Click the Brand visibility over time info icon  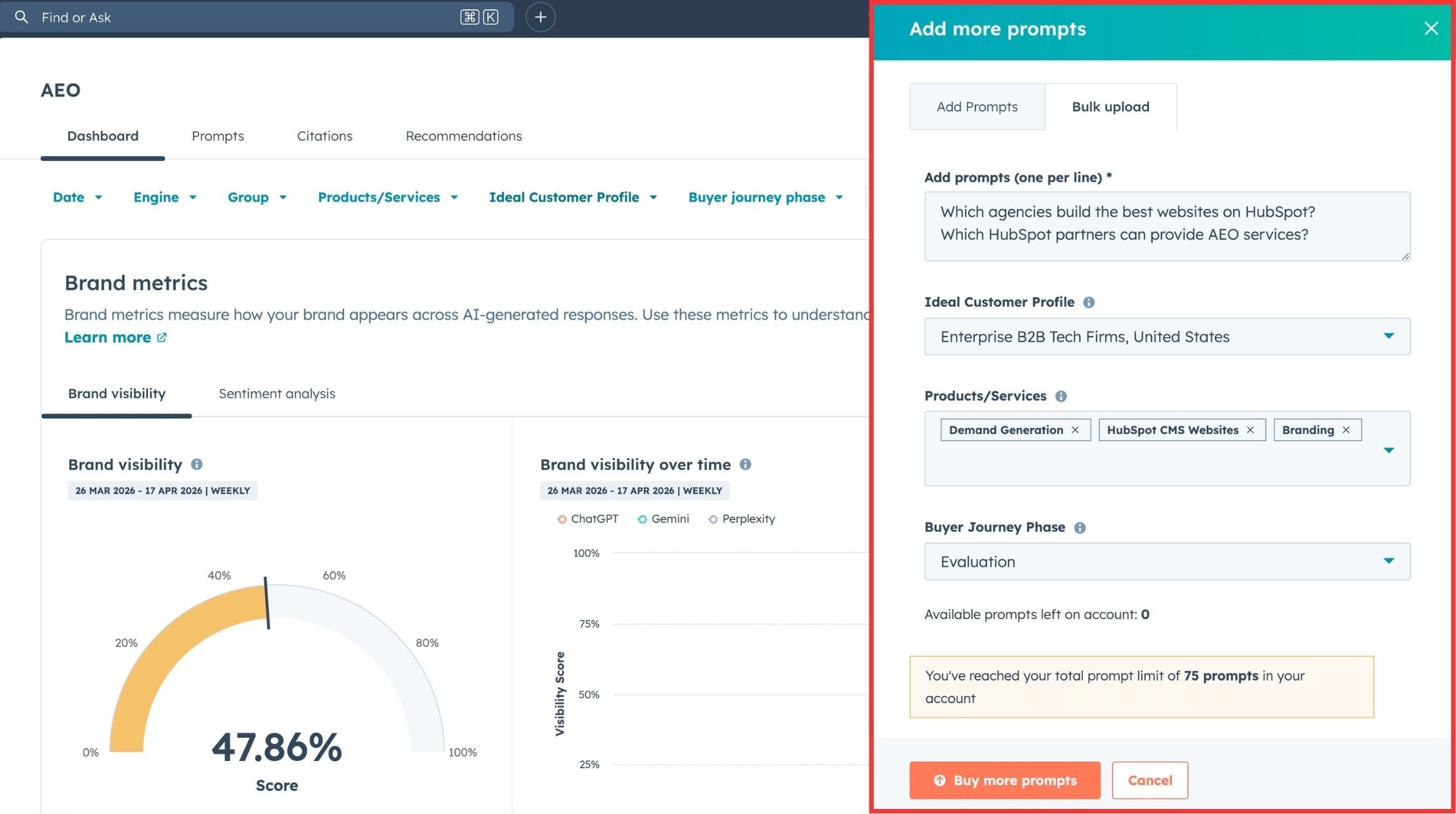[x=746, y=464]
